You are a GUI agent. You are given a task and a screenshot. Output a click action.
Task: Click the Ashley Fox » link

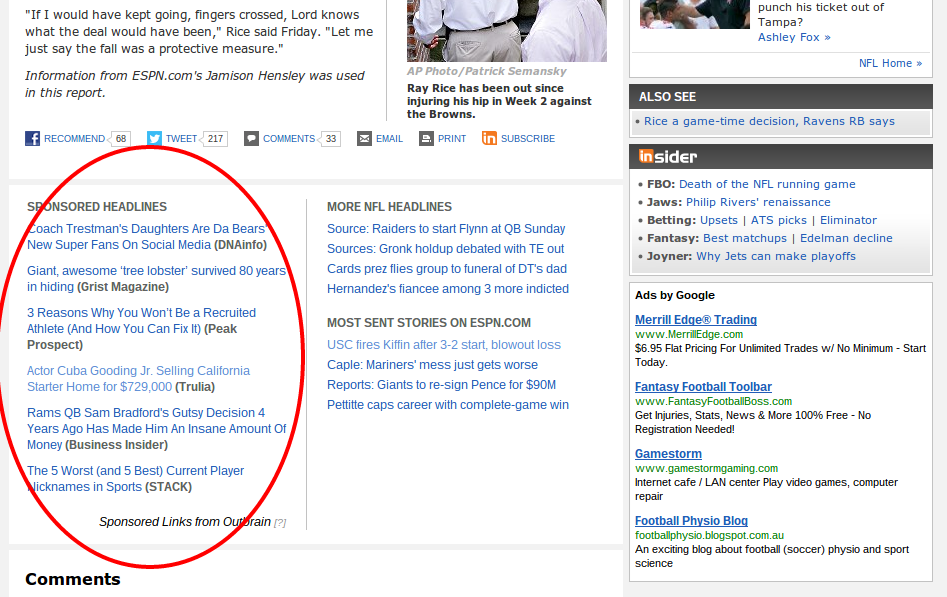pos(794,37)
